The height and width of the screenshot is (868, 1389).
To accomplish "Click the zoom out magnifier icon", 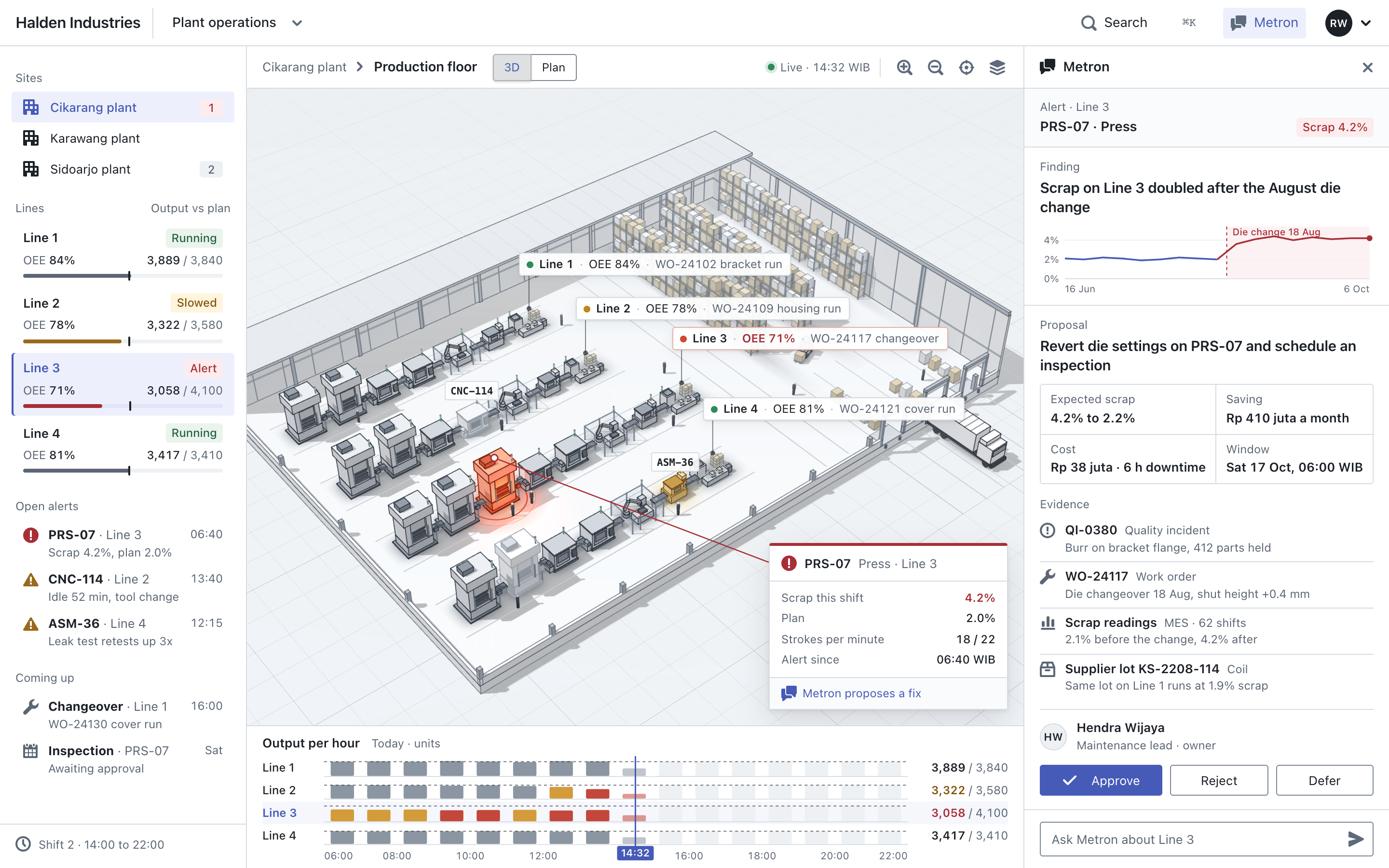I will click(936, 67).
